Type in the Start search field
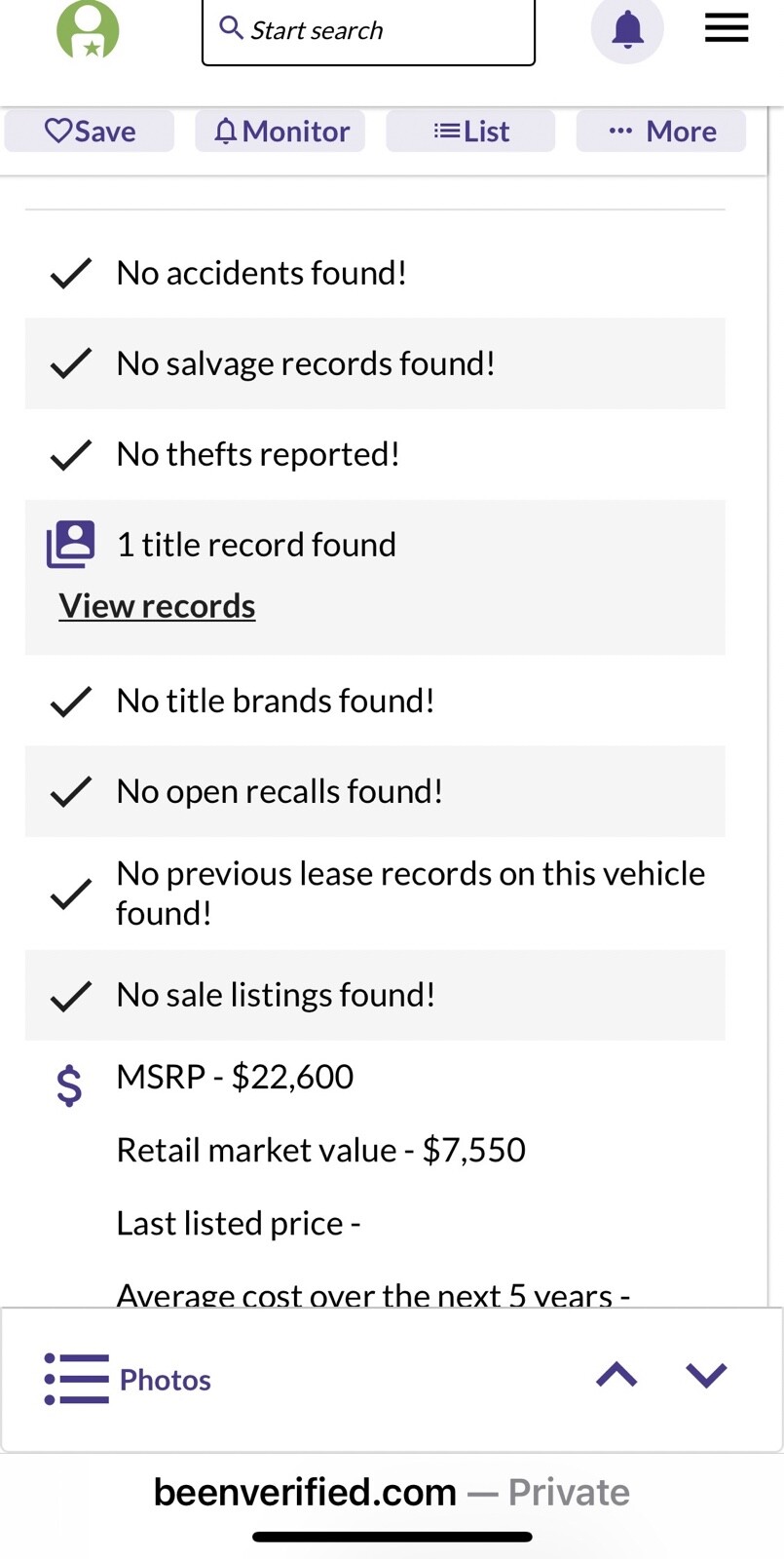This screenshot has height=1559, width=784. click(380, 31)
